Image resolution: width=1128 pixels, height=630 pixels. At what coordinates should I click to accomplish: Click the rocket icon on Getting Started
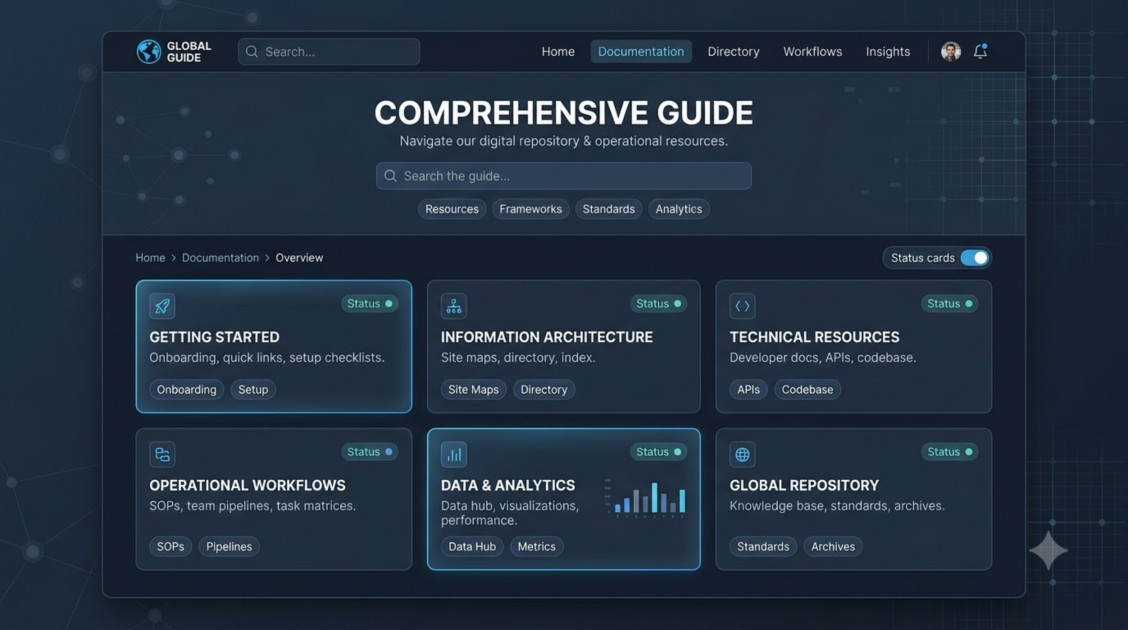(163, 306)
